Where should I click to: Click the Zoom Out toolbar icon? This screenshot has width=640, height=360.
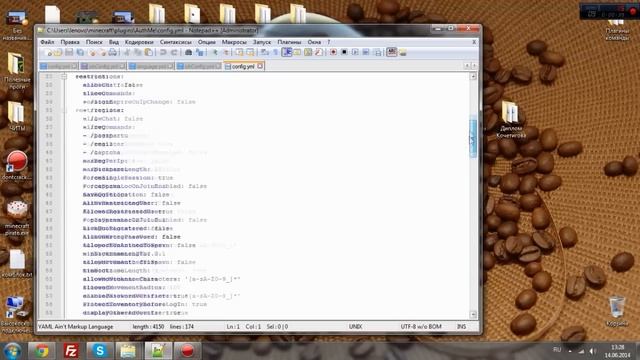click(x=225, y=52)
